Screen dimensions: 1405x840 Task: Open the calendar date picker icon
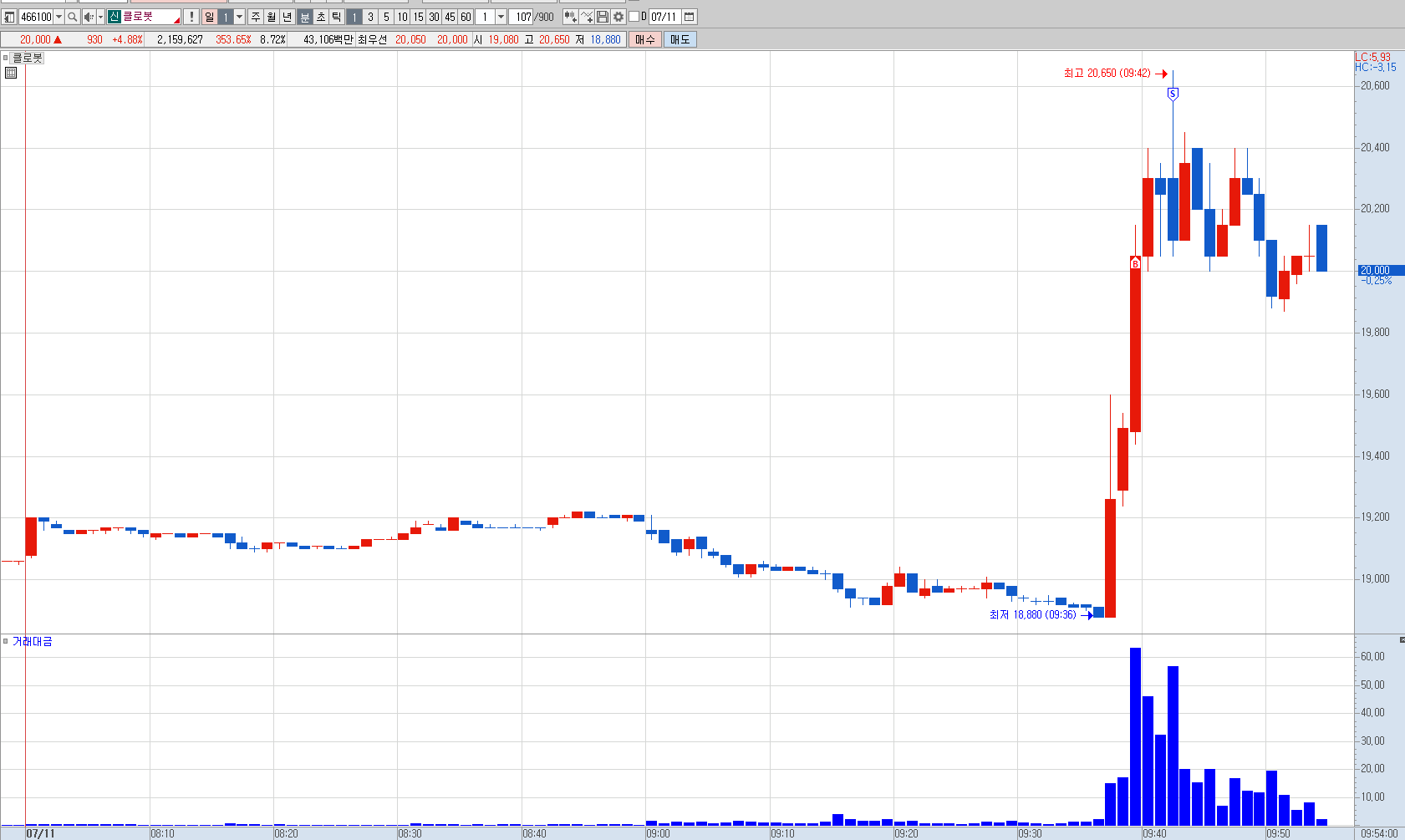click(690, 17)
